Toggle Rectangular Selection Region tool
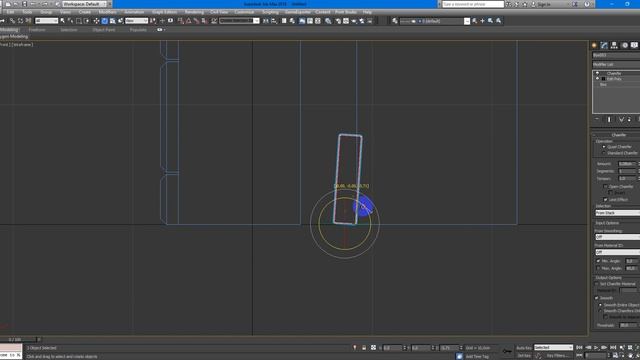This screenshot has height=360, width=640. [x=79, y=21]
